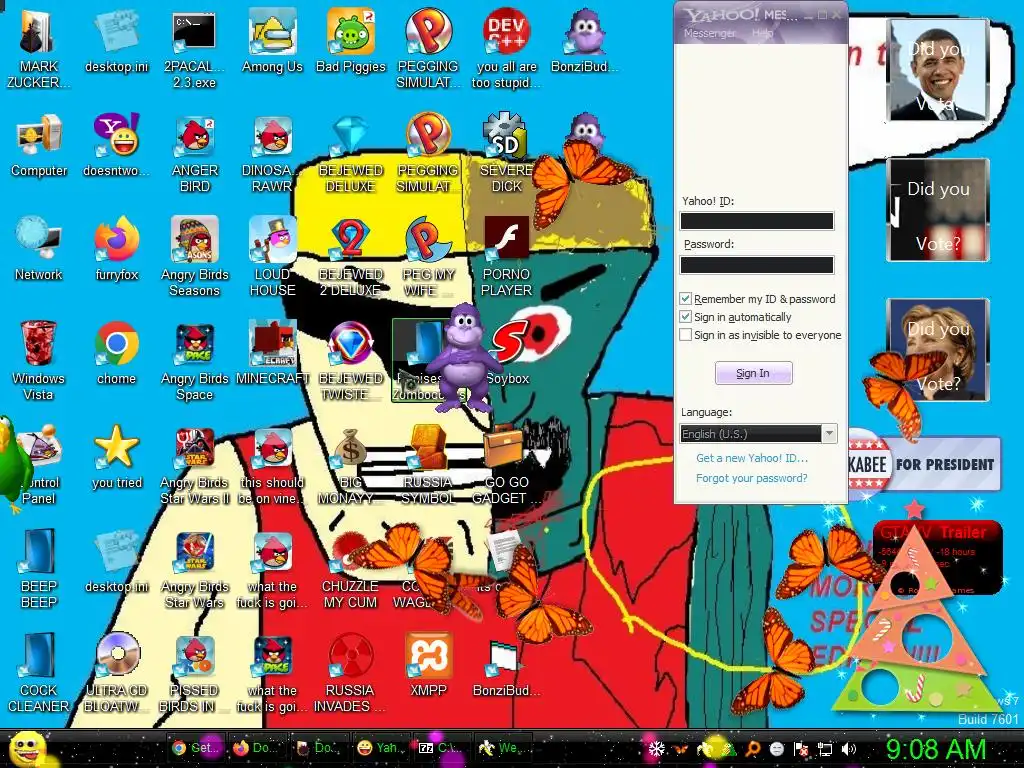Select the you tried star icon

click(117, 457)
